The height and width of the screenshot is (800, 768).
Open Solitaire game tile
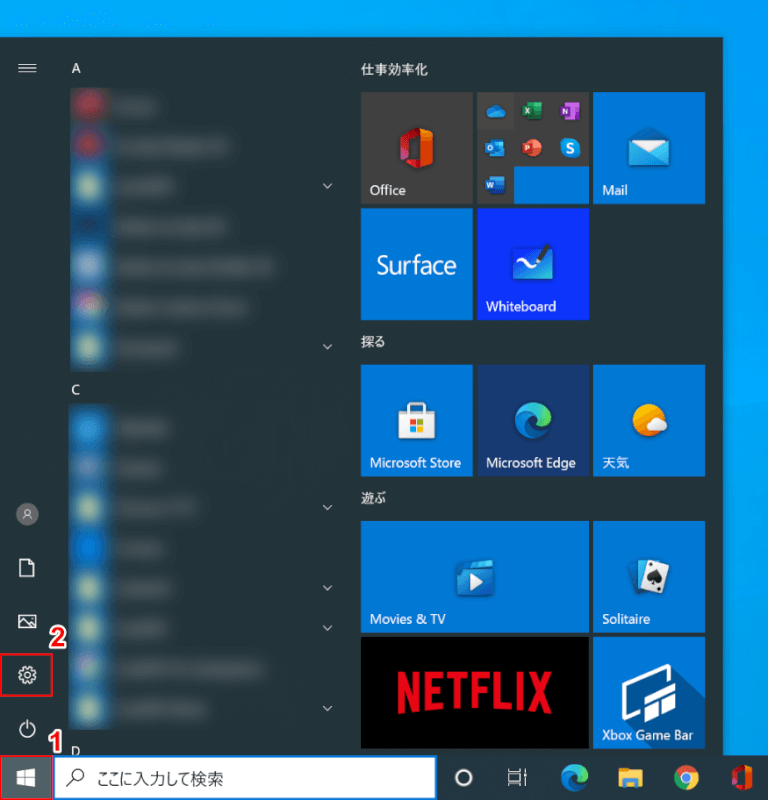[648, 576]
